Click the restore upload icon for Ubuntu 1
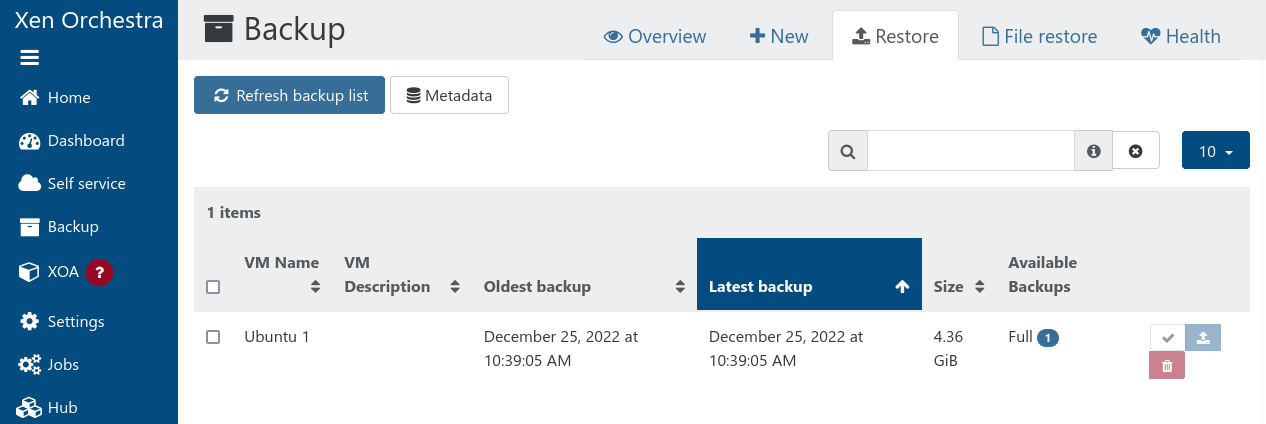Image resolution: width=1266 pixels, height=424 pixels. point(1203,338)
